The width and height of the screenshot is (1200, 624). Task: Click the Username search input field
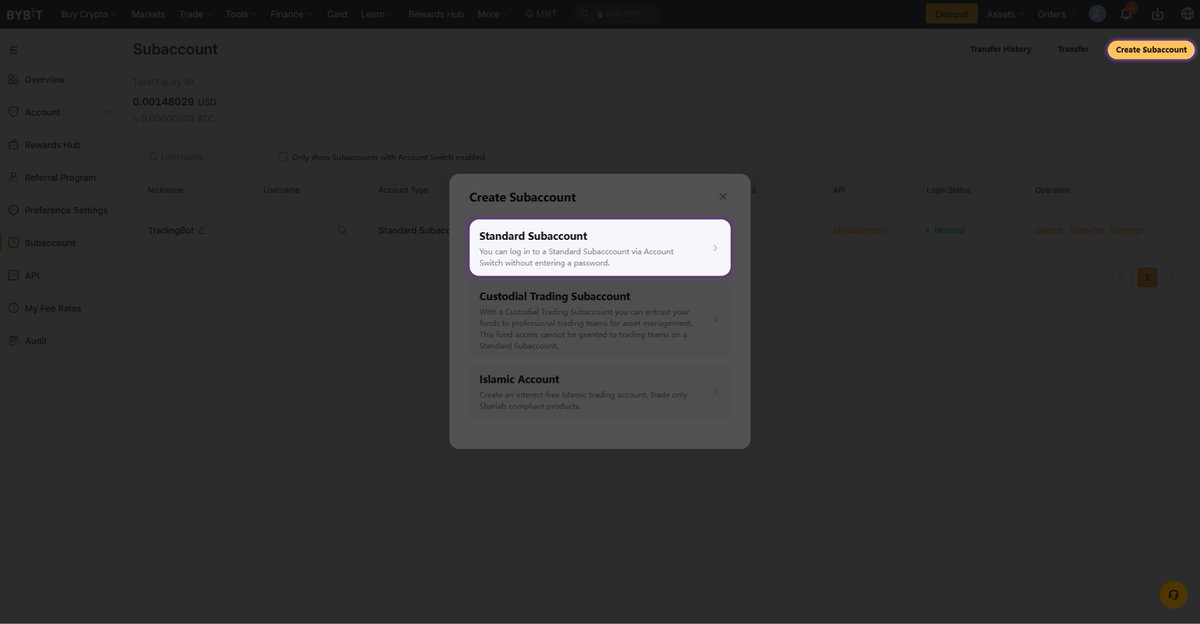(205, 157)
